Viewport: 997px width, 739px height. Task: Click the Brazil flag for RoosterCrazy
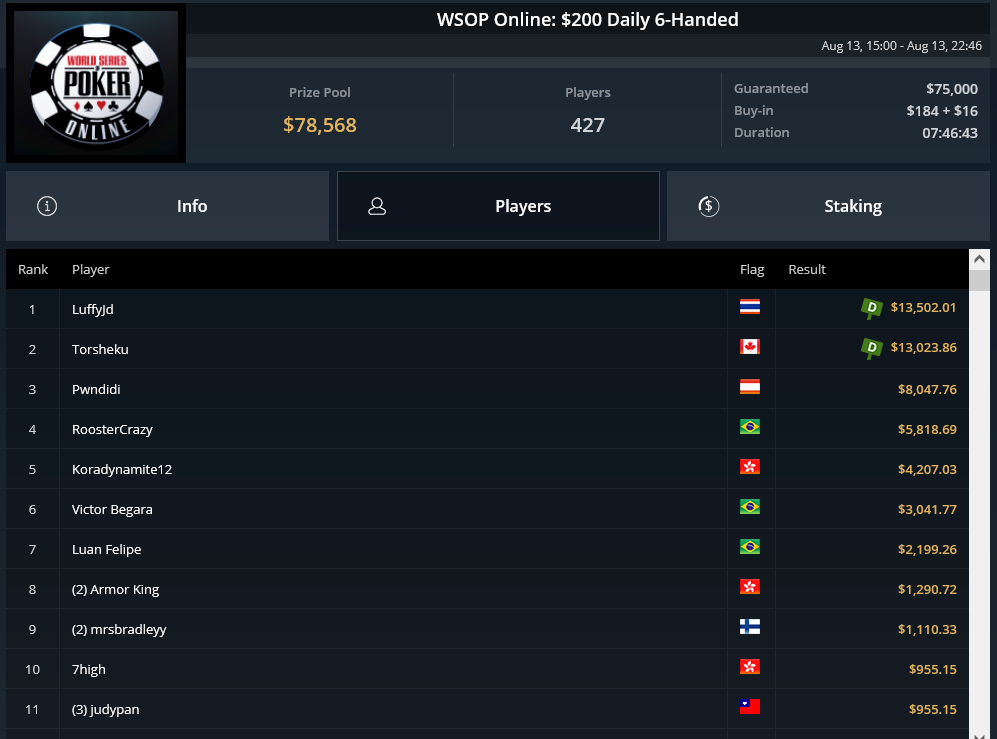750,427
